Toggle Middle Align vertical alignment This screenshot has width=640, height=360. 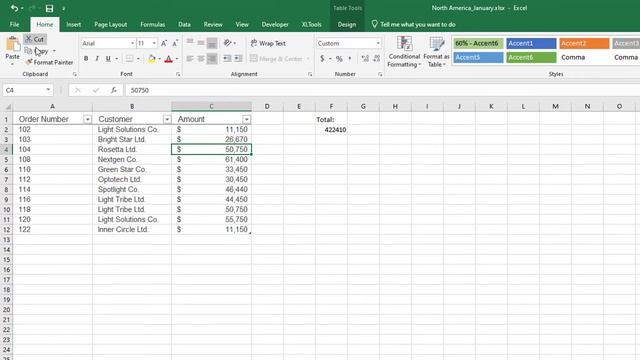201,43
